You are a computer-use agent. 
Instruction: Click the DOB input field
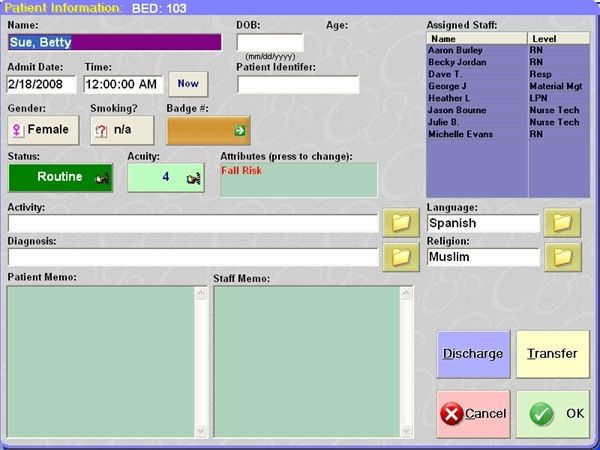coord(270,42)
